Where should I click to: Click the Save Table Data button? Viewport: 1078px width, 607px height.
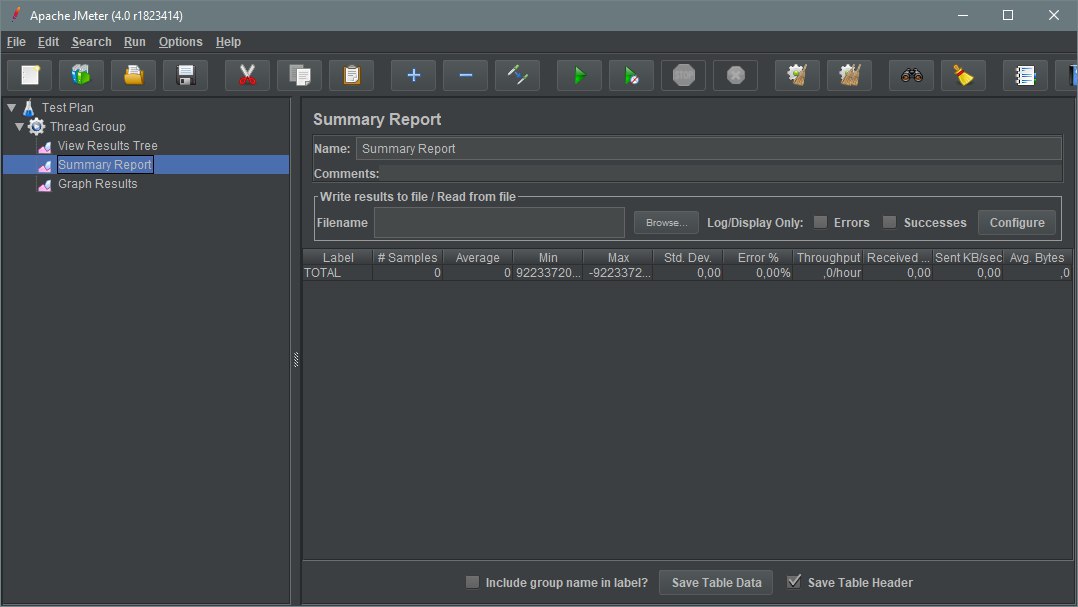point(716,582)
